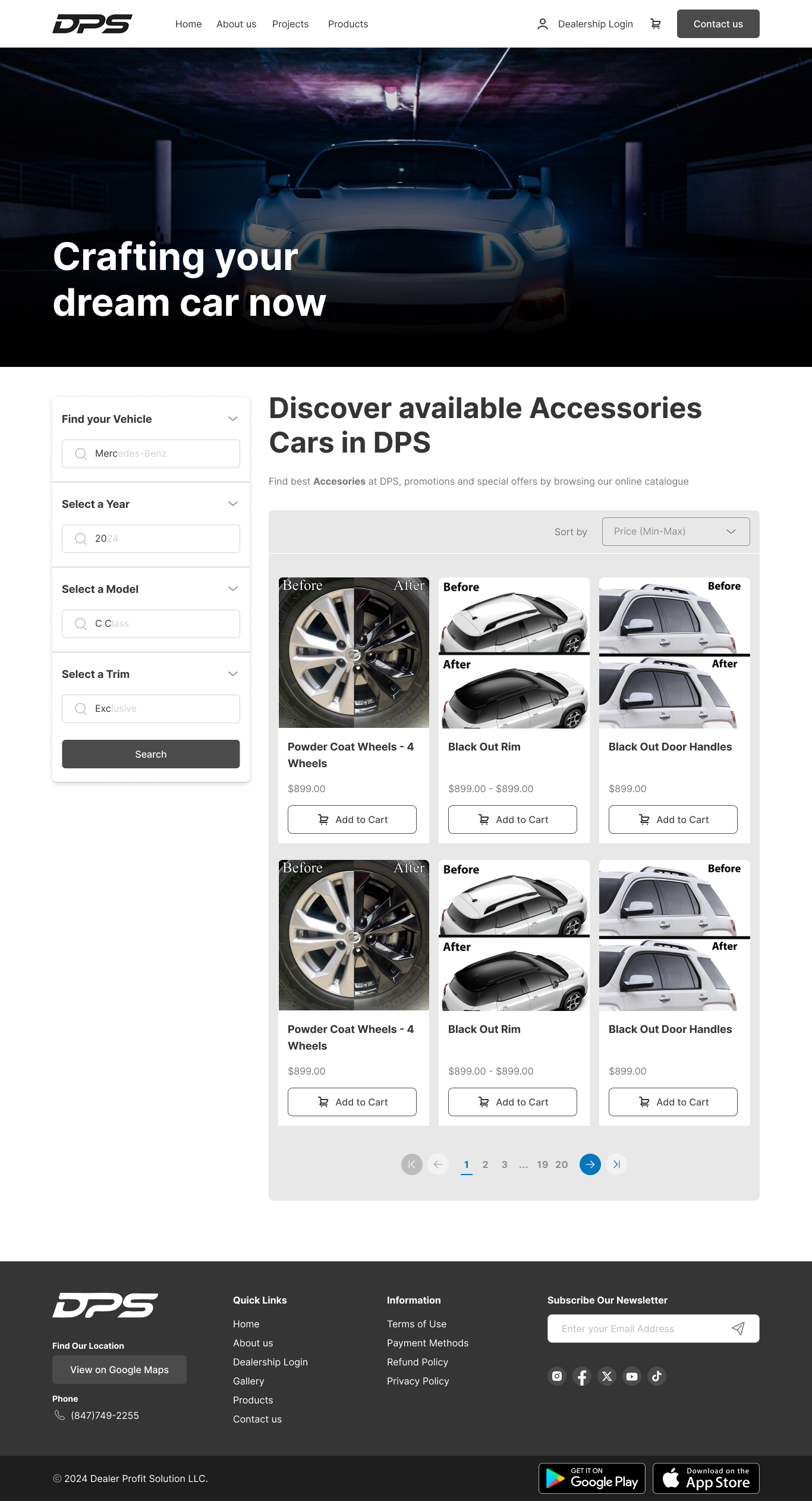Click the Contact us button in header
The height and width of the screenshot is (1501, 812).
pos(718,24)
